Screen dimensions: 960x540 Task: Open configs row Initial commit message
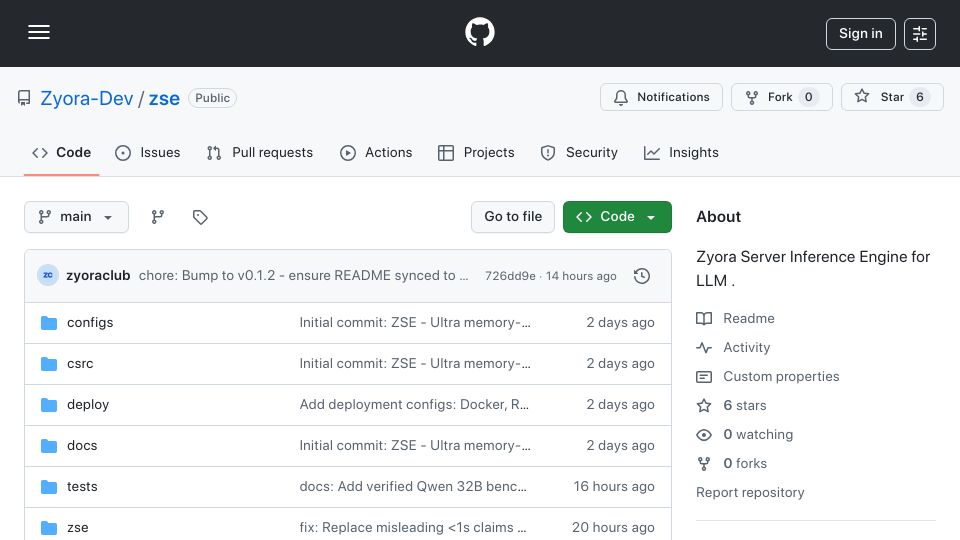pos(414,323)
